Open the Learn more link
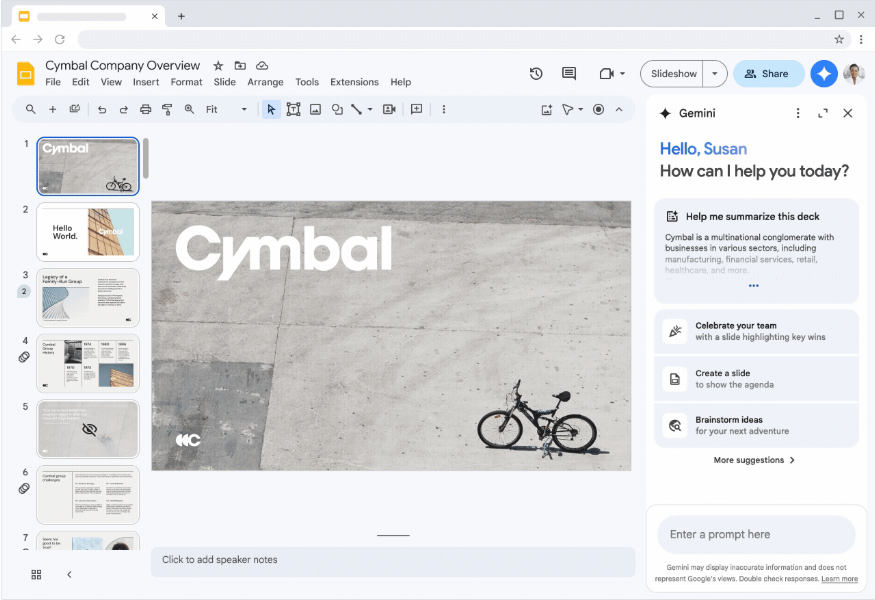The width and height of the screenshot is (875, 600). coord(840,578)
